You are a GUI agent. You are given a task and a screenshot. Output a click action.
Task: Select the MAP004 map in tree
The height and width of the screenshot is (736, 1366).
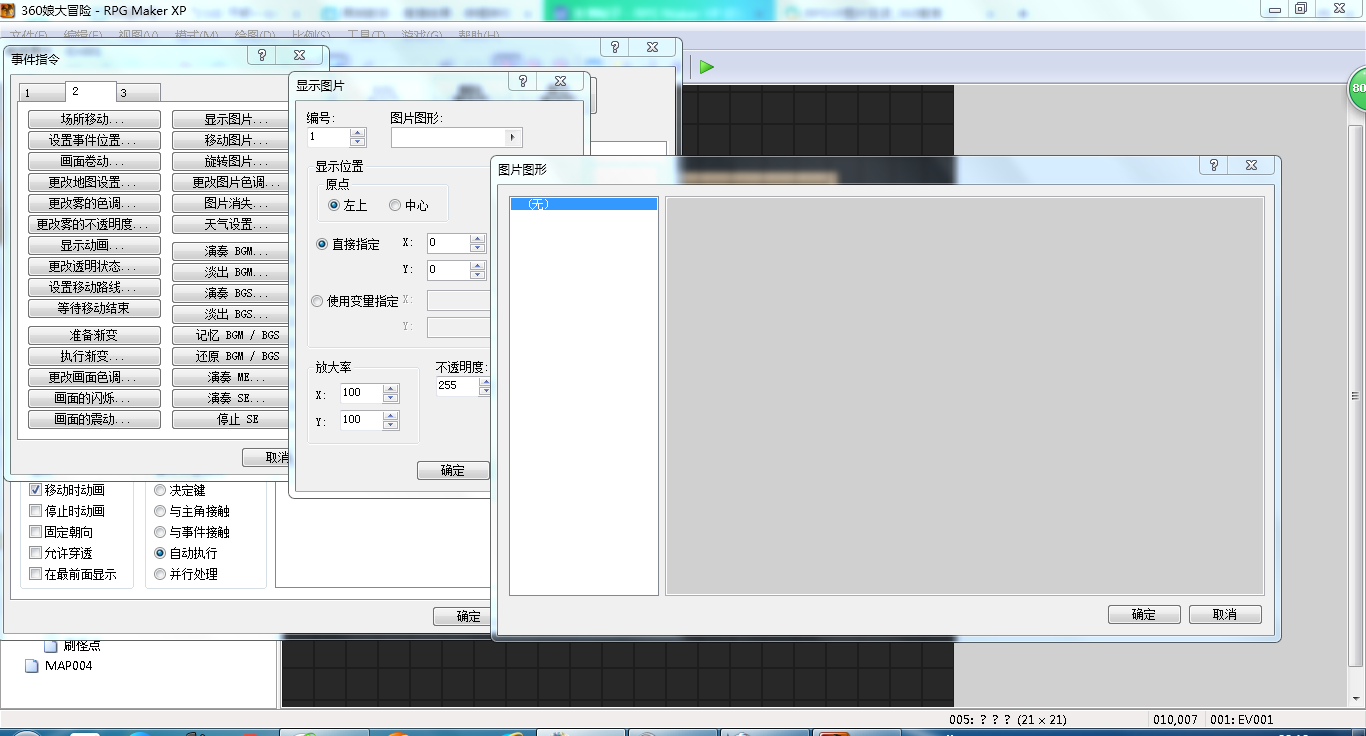pyautogui.click(x=68, y=666)
